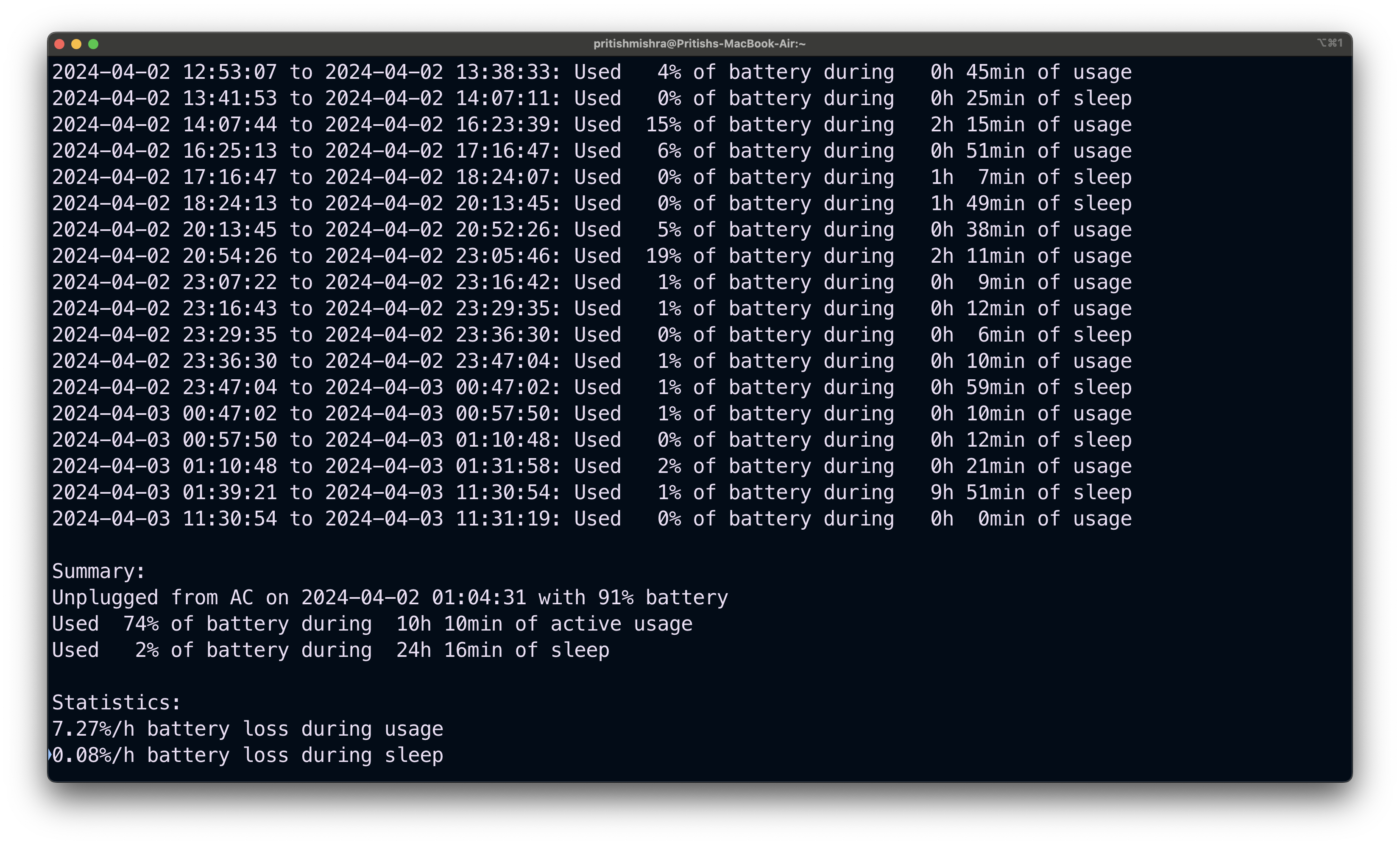Image resolution: width=1400 pixels, height=845 pixels.
Task: Click the pritishmishra@Pritishs-MacBook-Air window title
Action: coord(700,44)
